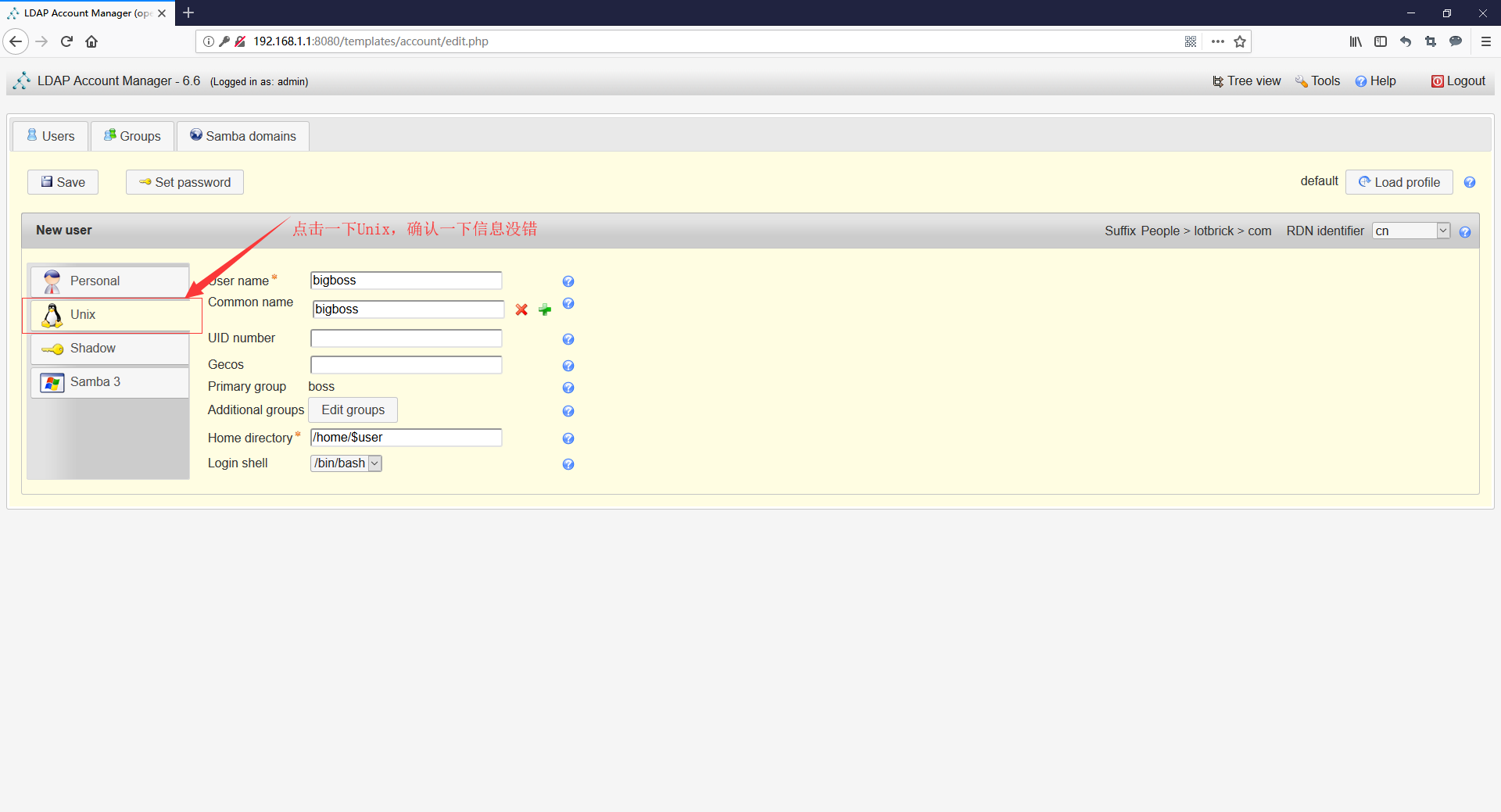
Task: Open help icon for Login shell
Action: (x=568, y=464)
